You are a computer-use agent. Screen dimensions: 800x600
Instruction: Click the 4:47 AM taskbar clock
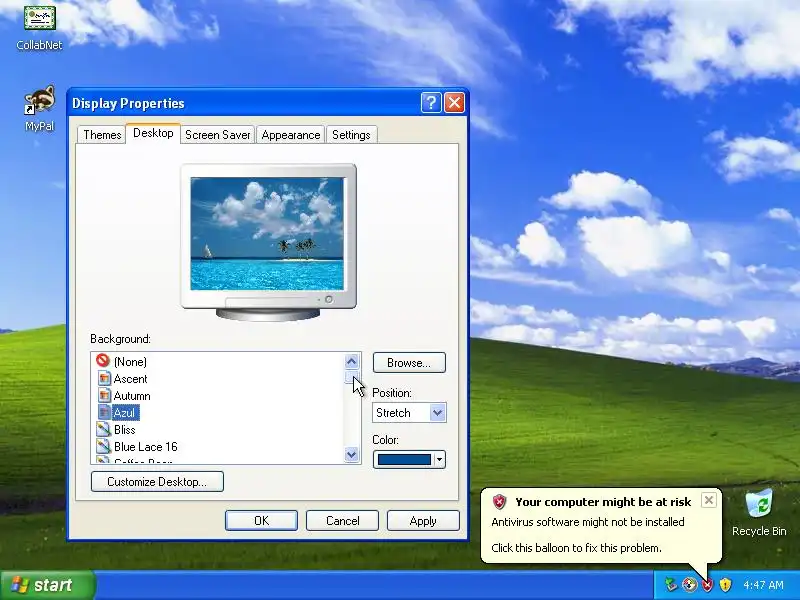763,585
